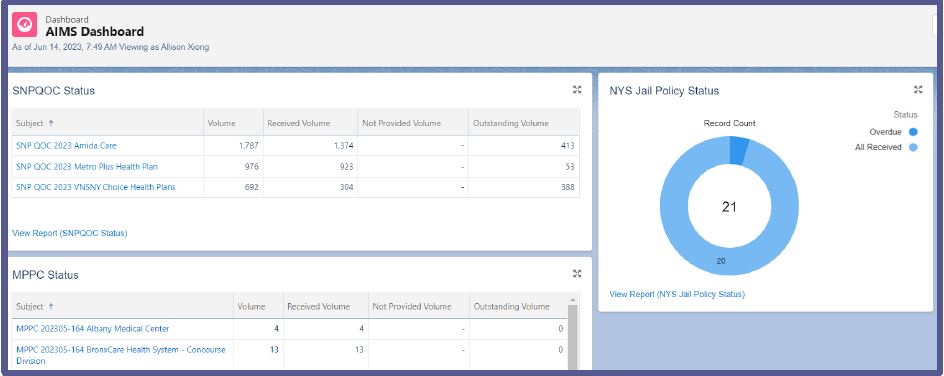This screenshot has width=944, height=376.
Task: Click Amida Care outstanding value 413
Action: pyautogui.click(x=568, y=146)
